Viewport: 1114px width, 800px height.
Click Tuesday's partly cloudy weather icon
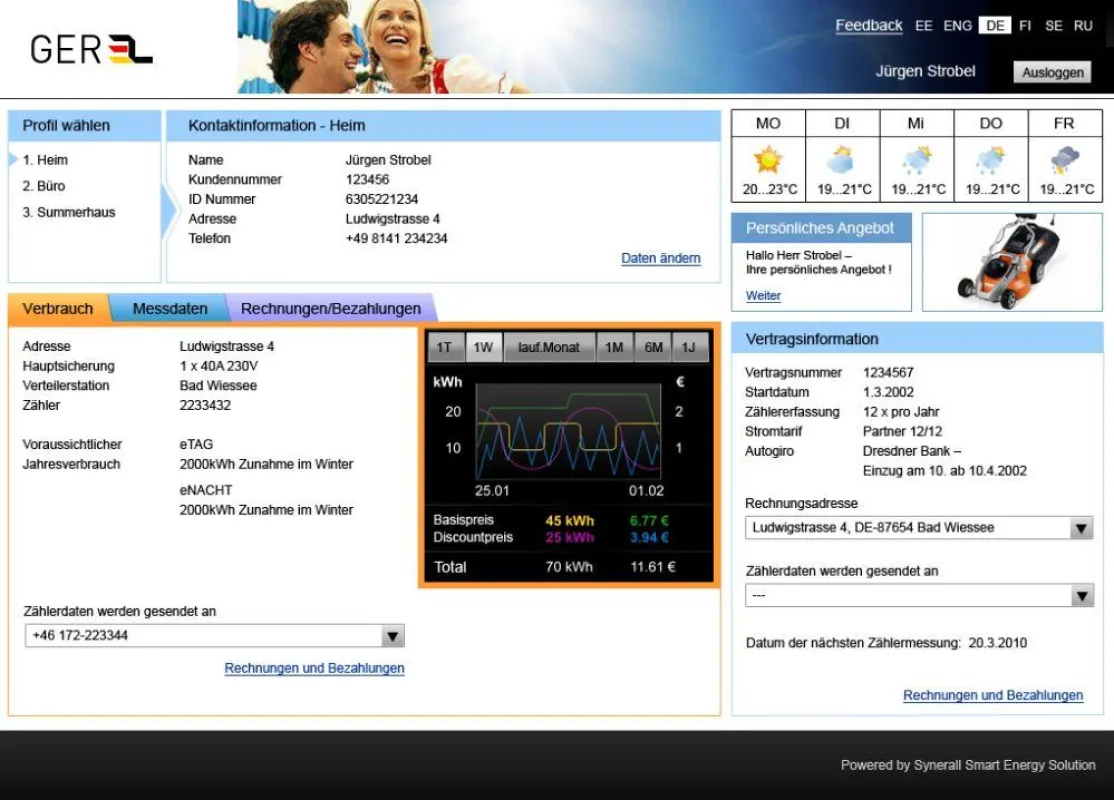(x=841, y=160)
